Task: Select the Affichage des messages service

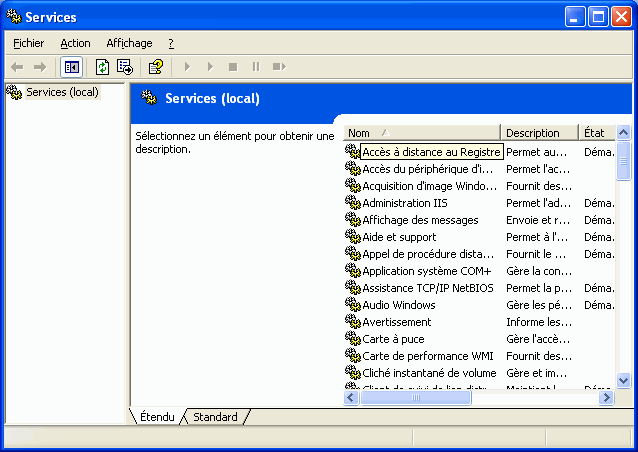Action: click(420, 220)
